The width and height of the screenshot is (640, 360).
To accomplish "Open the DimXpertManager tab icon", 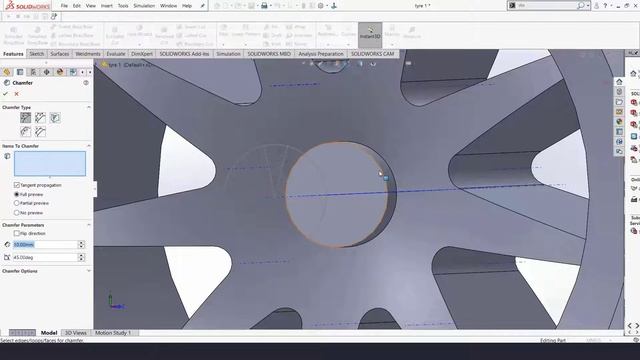I will pos(47,72).
